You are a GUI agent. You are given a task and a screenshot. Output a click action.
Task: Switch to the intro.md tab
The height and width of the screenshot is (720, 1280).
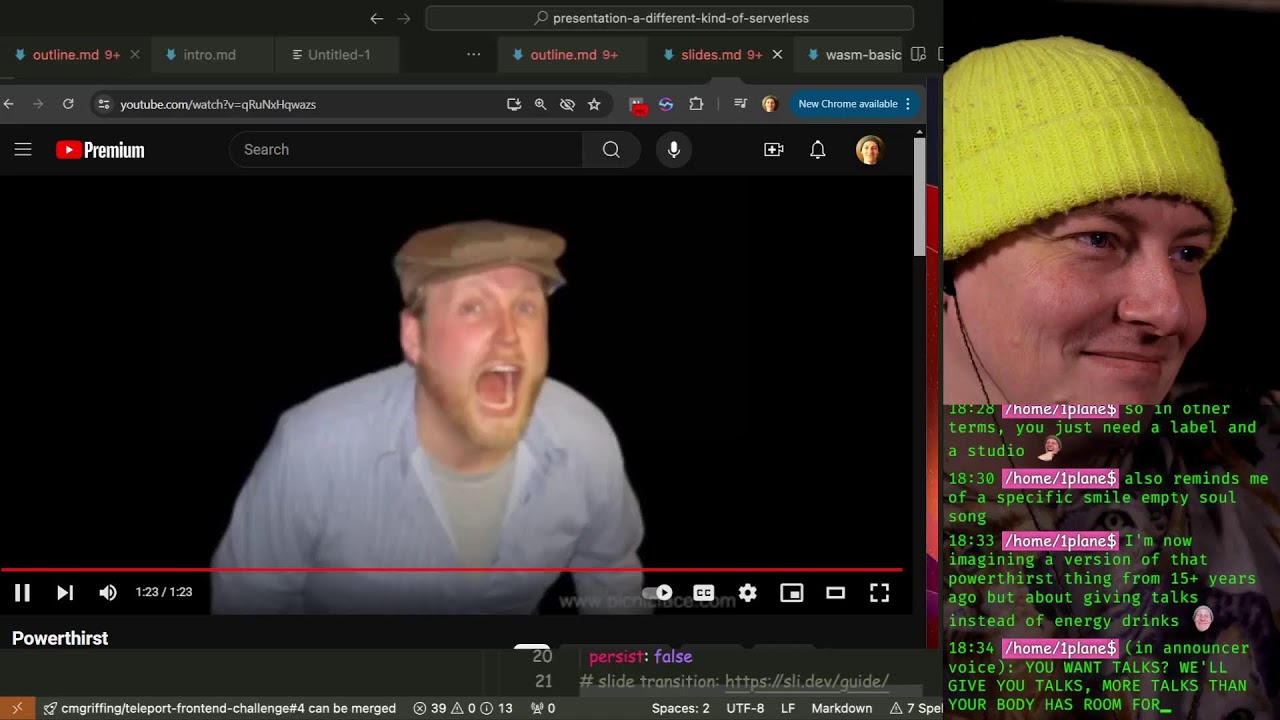click(x=210, y=55)
